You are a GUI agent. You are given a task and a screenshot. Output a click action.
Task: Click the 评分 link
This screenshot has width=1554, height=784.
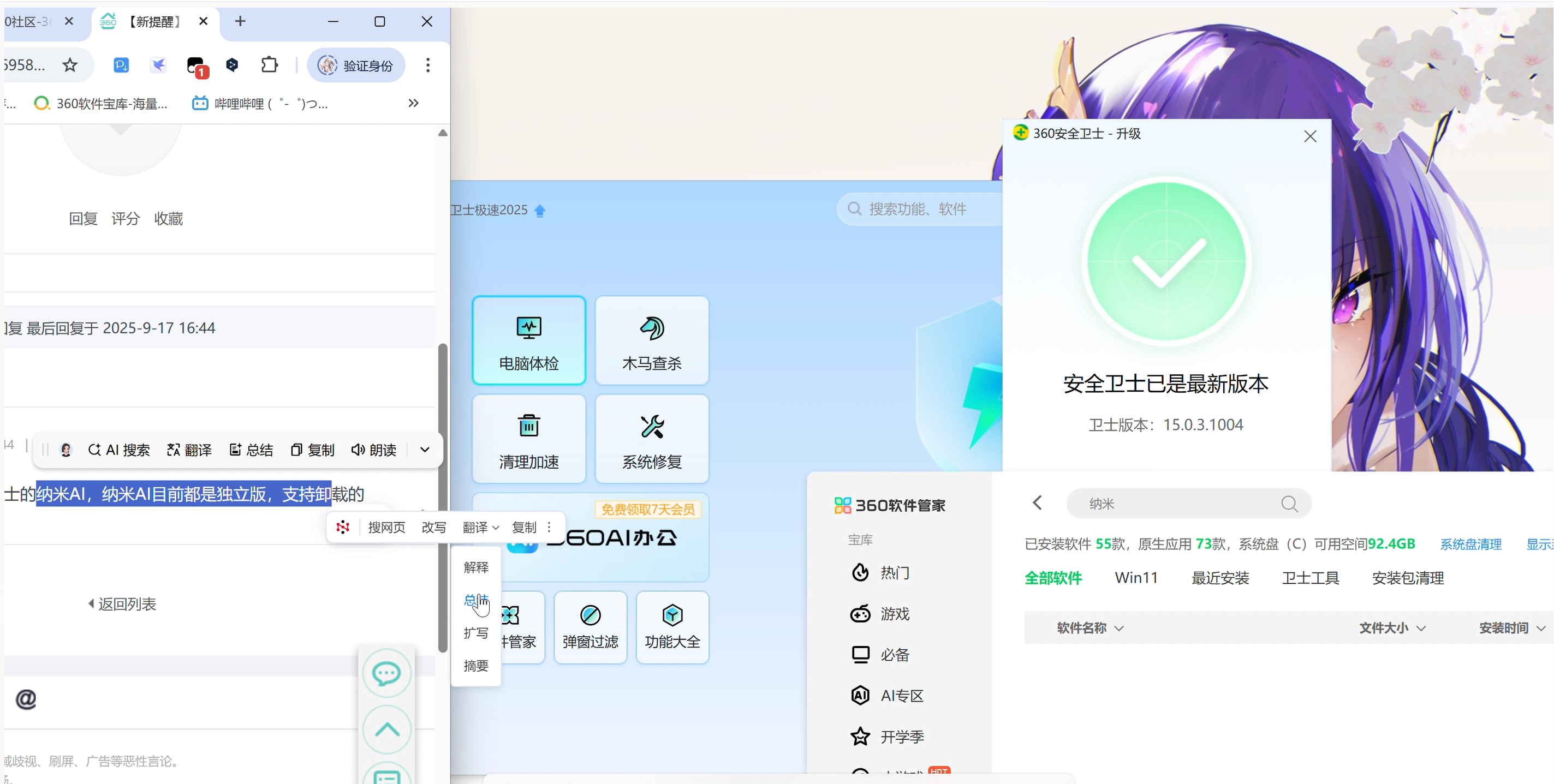[x=126, y=218]
